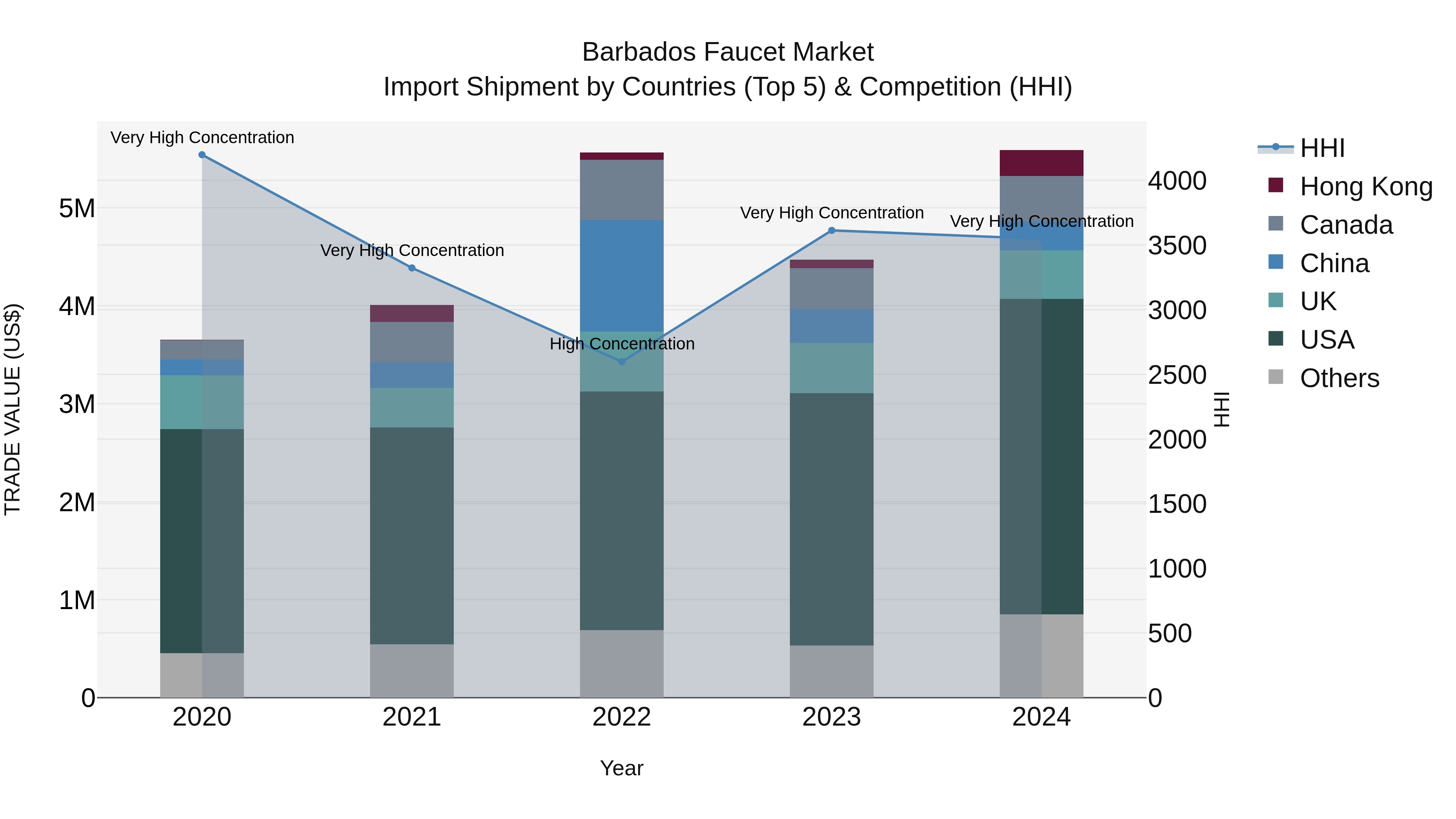Select the 2022 HHI data point
The image size is (1456, 819).
(622, 362)
